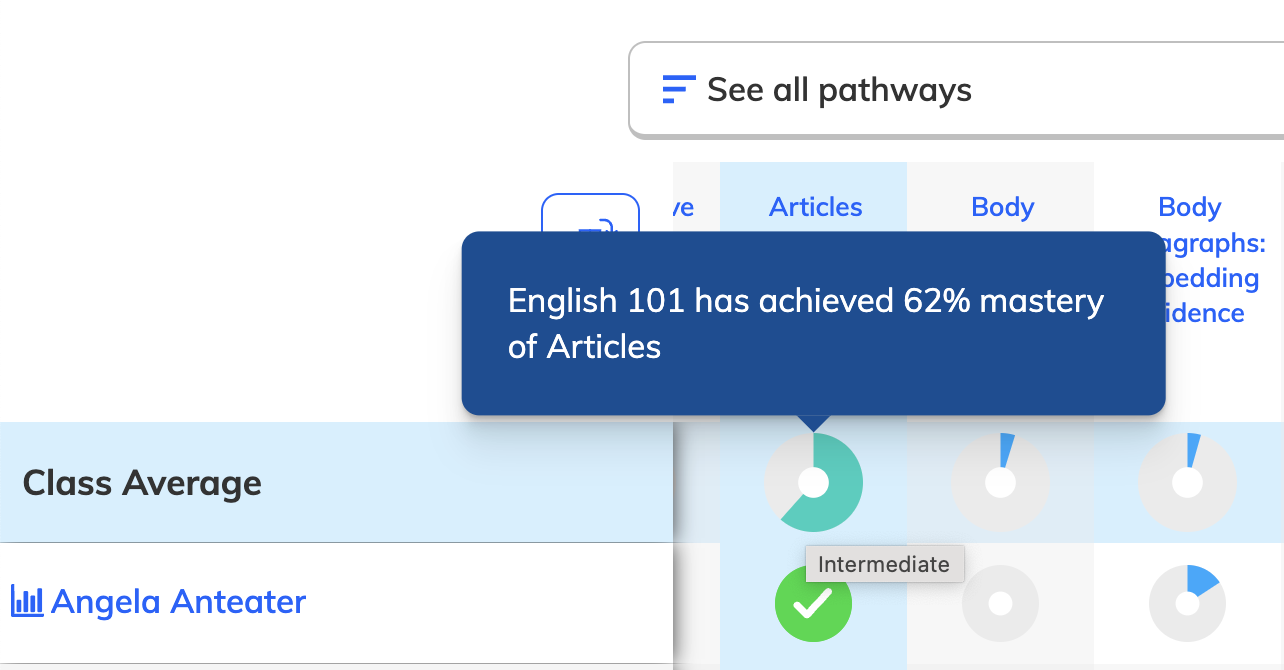Click the teal Articles mastery donut for Class Average
This screenshot has width=1284, height=670.
[813, 482]
